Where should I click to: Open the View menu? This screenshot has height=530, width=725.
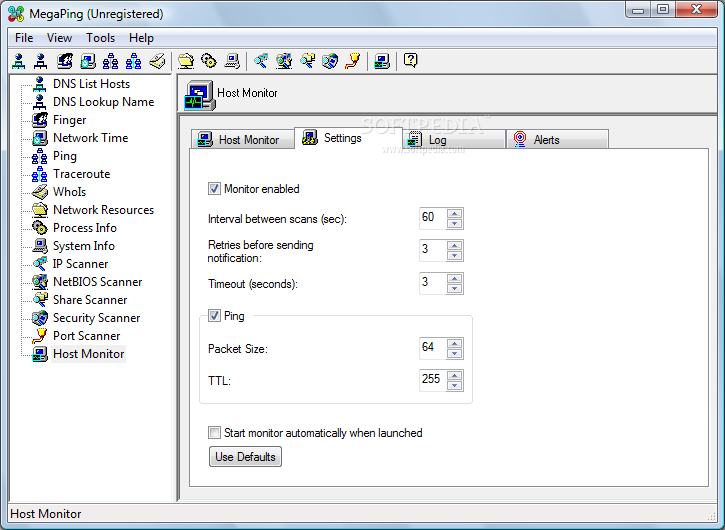pyautogui.click(x=59, y=38)
